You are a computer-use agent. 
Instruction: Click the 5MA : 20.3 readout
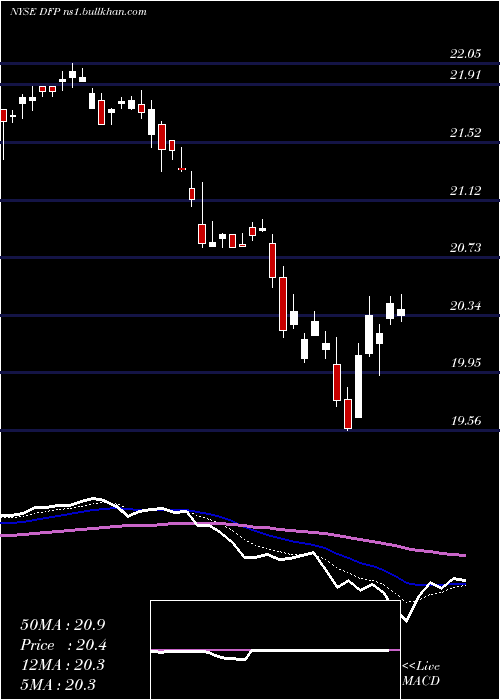[x=58, y=684]
